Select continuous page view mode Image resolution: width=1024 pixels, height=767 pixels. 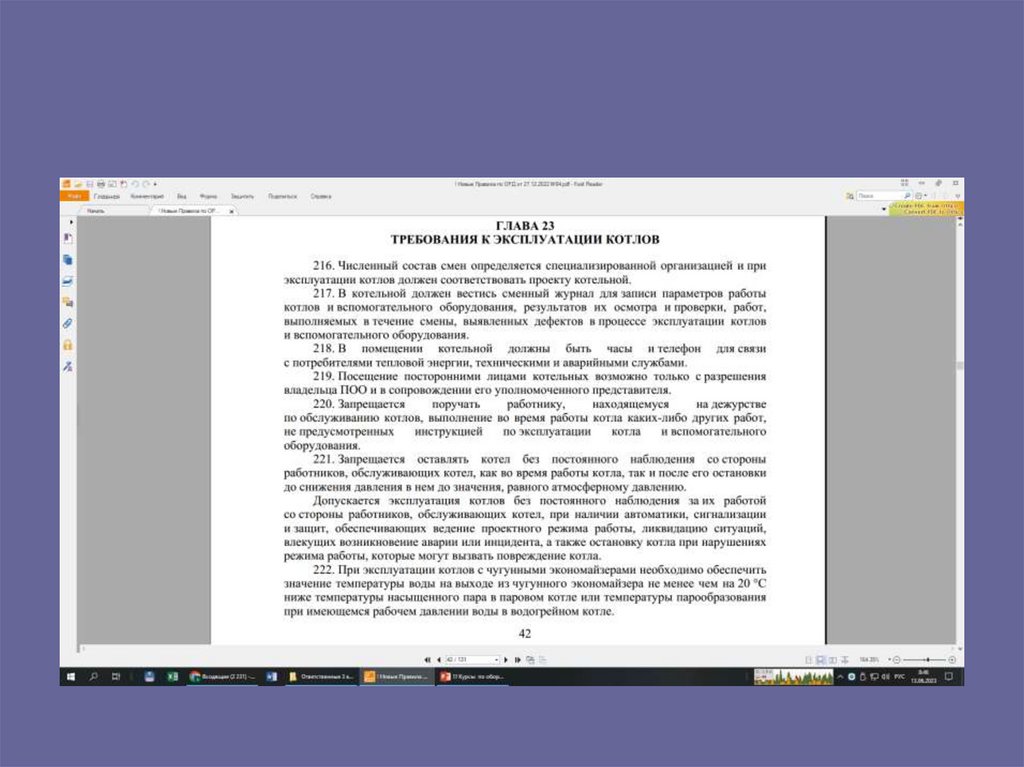point(821,660)
